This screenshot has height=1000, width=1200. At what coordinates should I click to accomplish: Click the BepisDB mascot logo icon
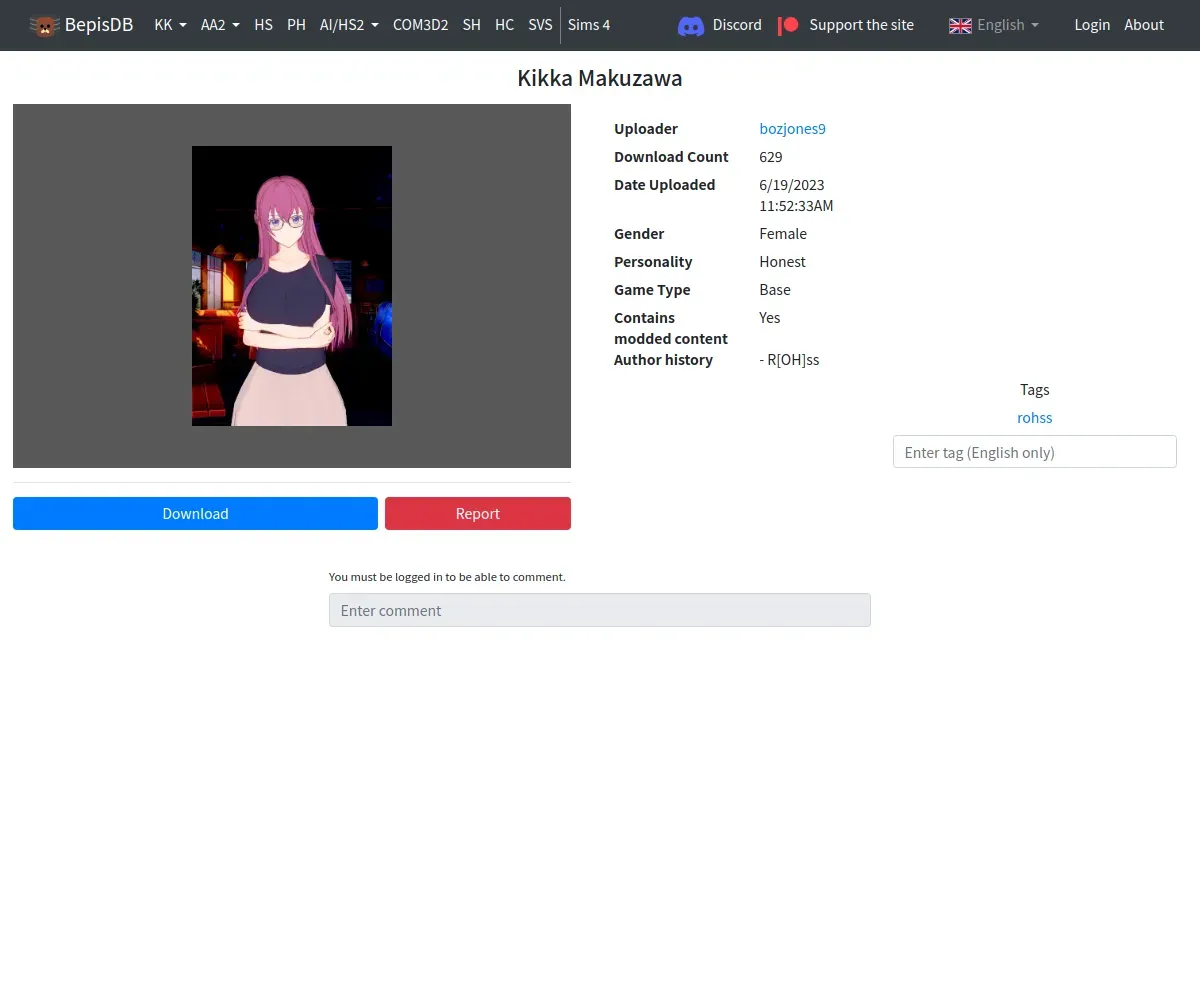(x=44, y=25)
